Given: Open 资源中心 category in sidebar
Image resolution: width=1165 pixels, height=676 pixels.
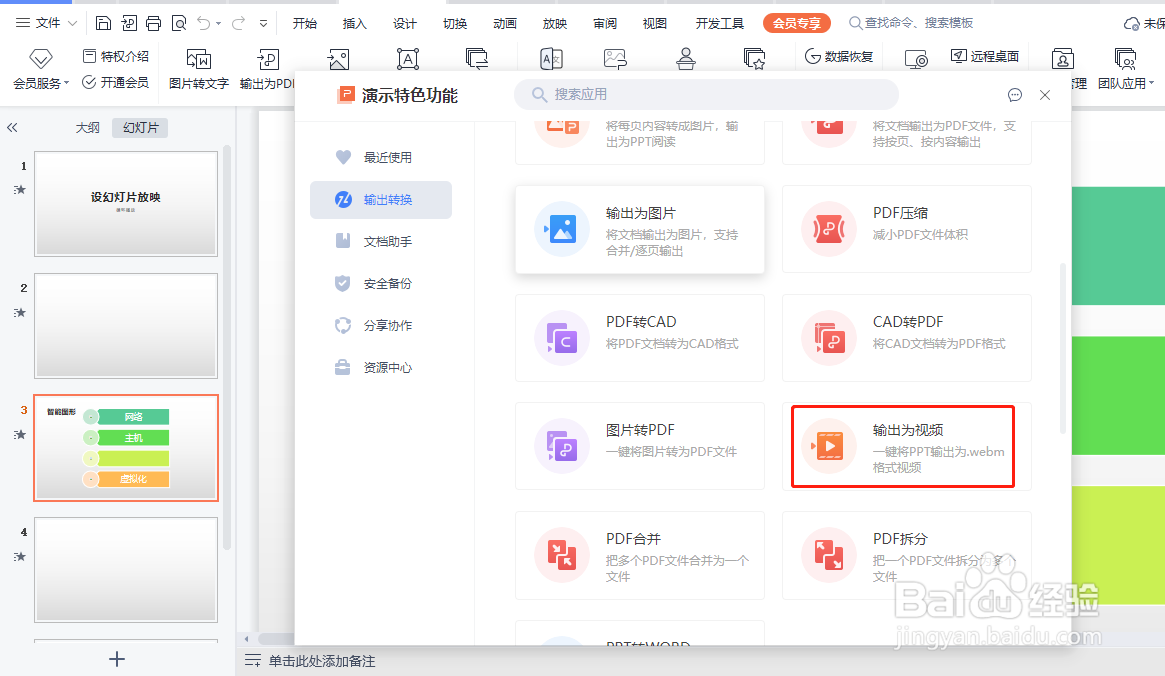Looking at the screenshot, I should pyautogui.click(x=380, y=368).
